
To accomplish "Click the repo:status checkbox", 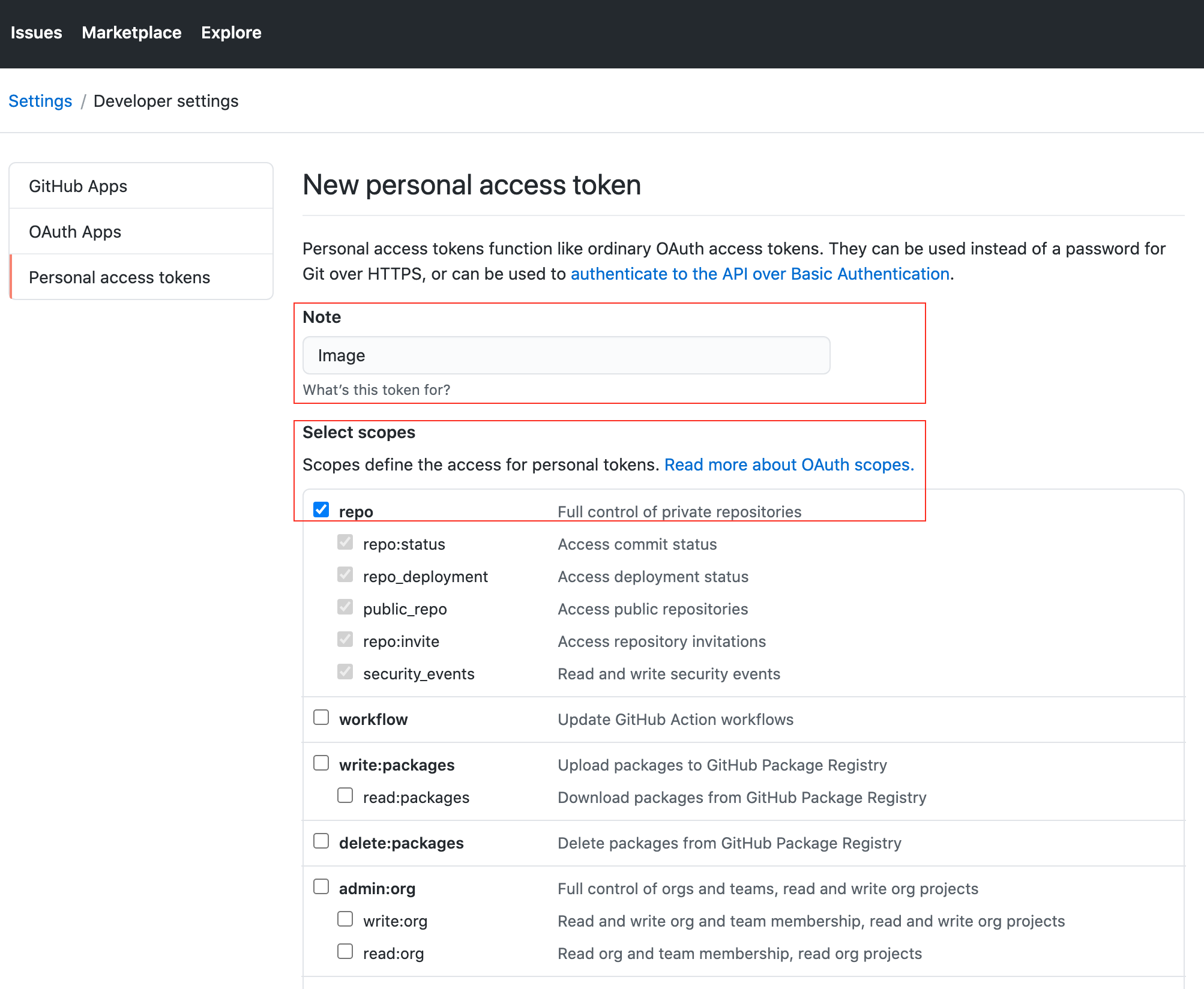I will tap(345, 543).
